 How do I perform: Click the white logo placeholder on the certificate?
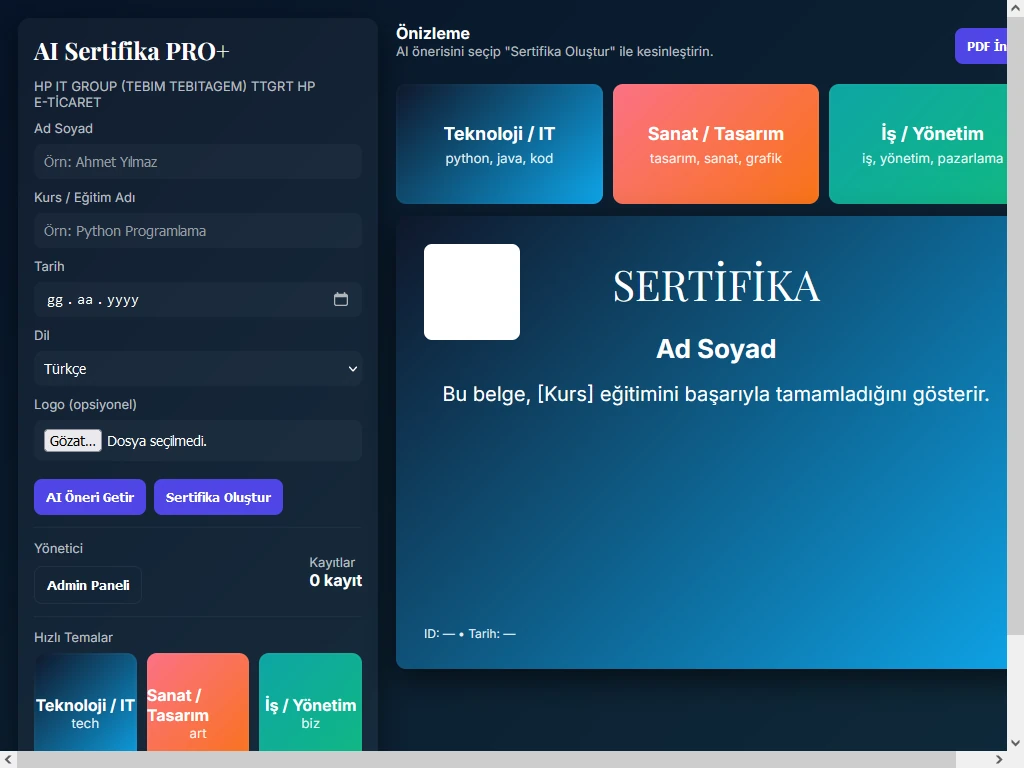click(471, 291)
